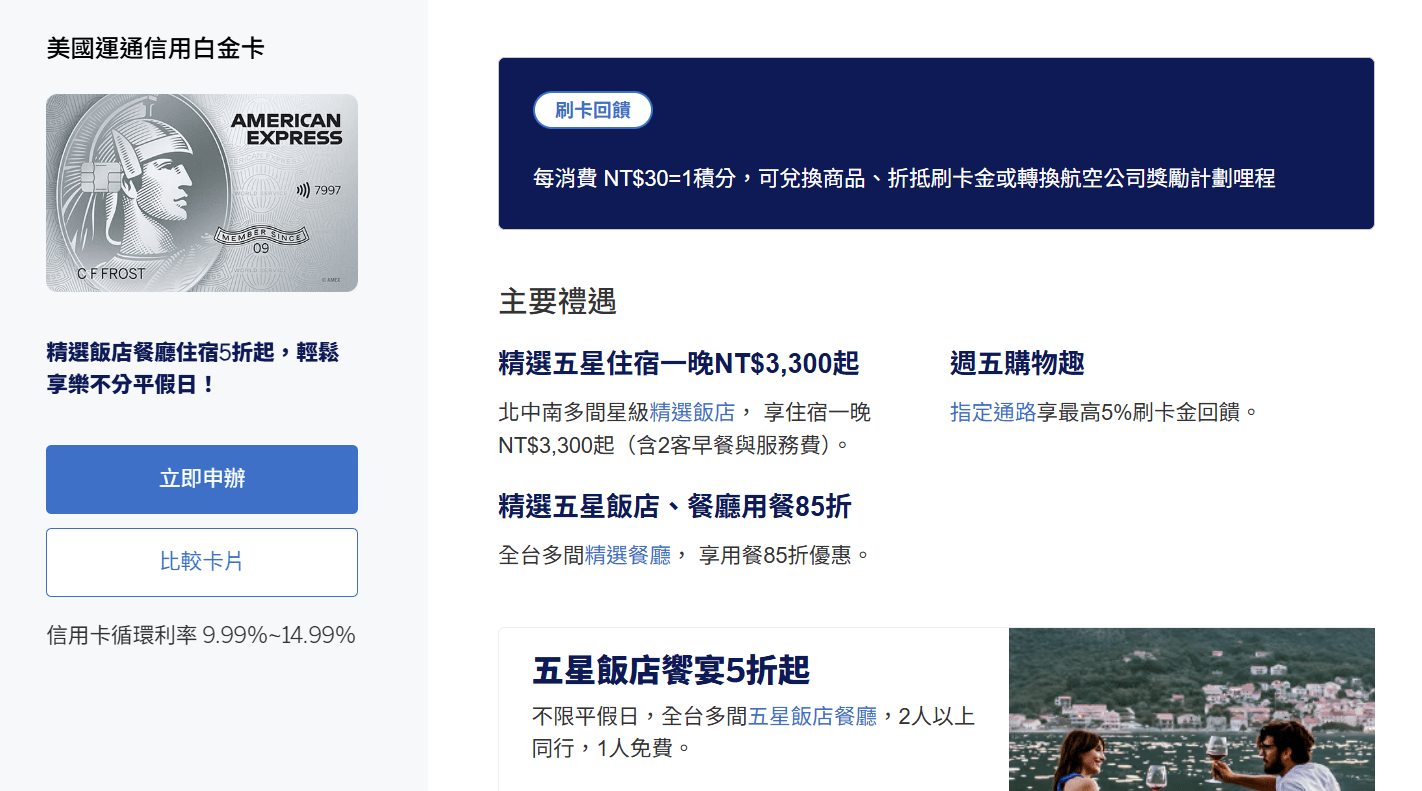This screenshot has height=791, width=1422.
Task: Click the American Express platinum card image
Action: point(202,193)
